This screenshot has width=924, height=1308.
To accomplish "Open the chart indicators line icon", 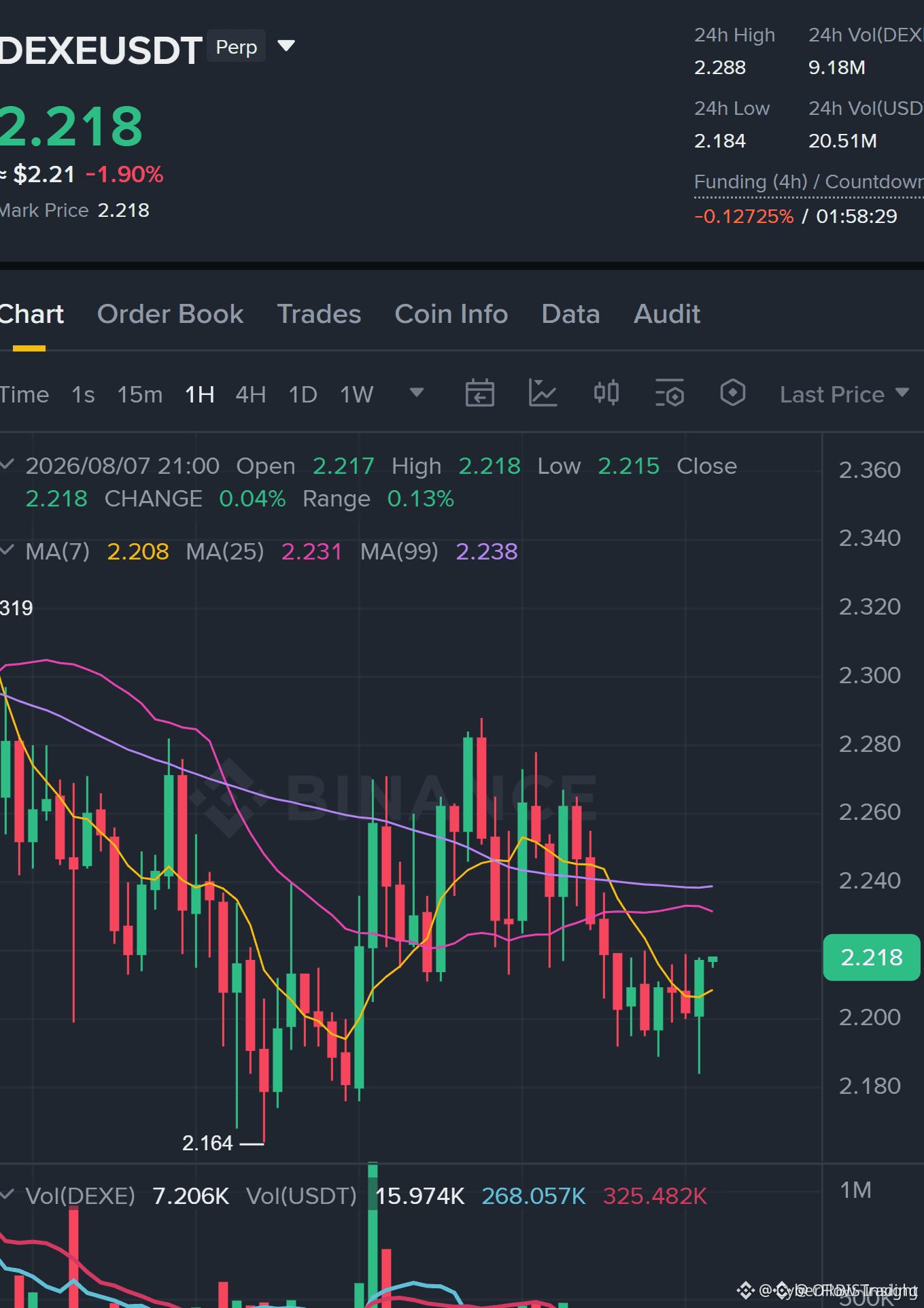I will pyautogui.click(x=543, y=393).
